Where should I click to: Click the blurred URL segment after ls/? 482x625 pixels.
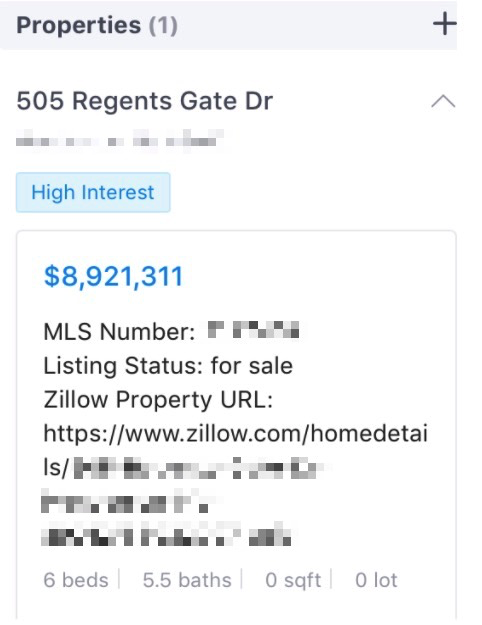199,468
